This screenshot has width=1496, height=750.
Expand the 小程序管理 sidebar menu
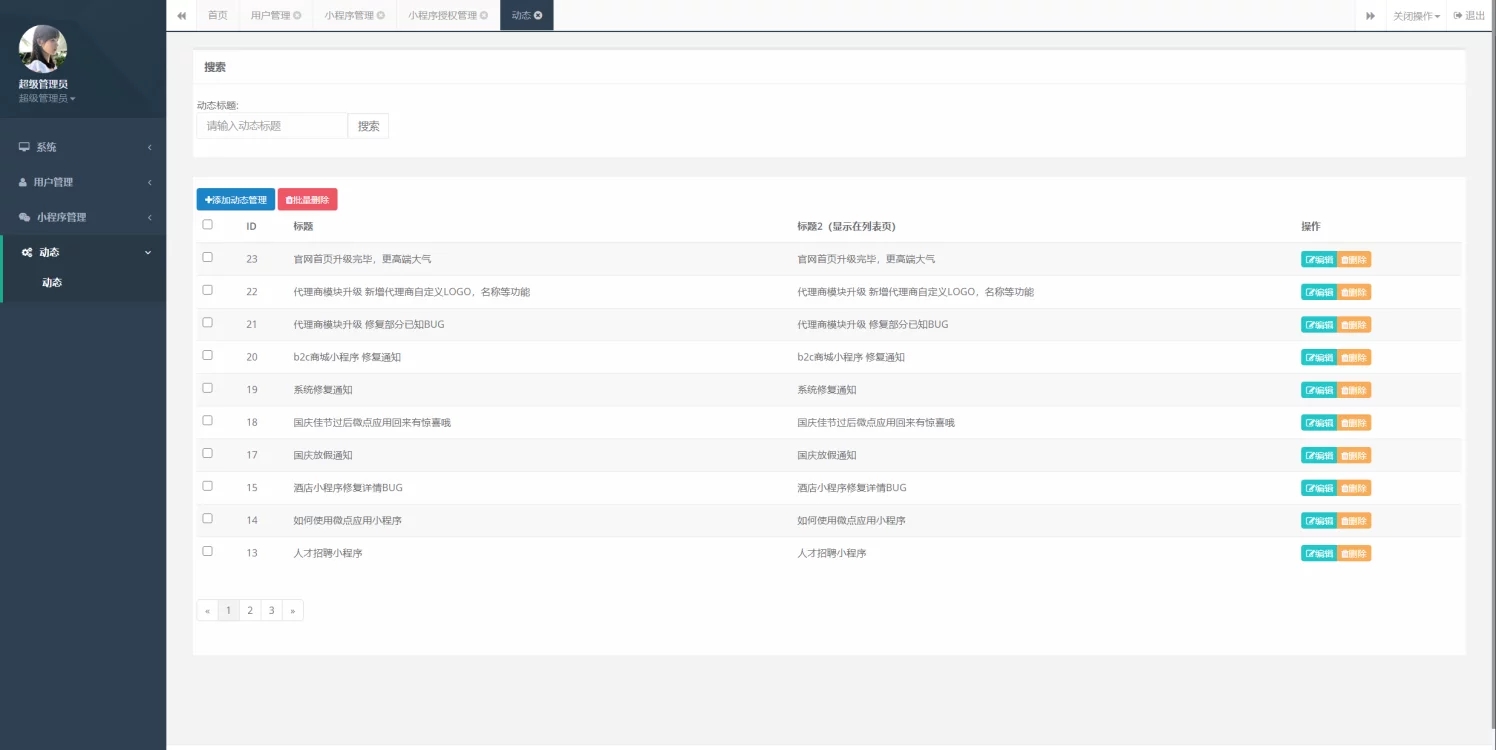point(84,217)
